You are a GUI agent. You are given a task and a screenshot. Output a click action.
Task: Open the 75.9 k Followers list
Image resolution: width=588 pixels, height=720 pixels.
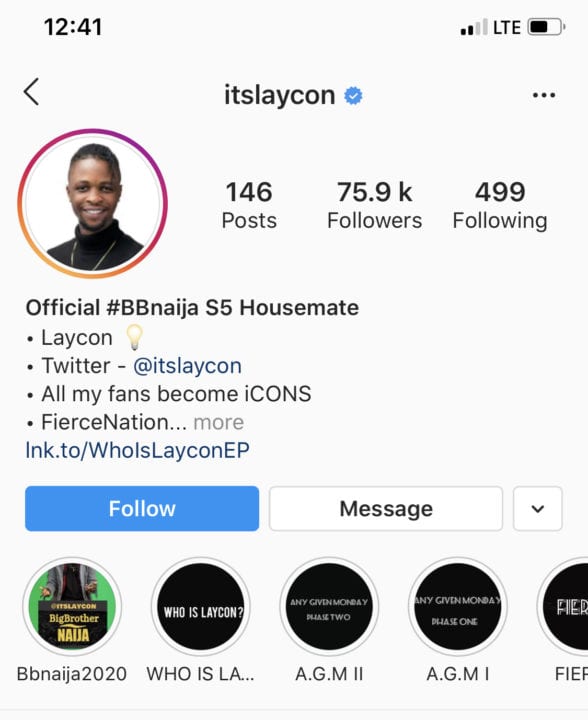point(375,205)
